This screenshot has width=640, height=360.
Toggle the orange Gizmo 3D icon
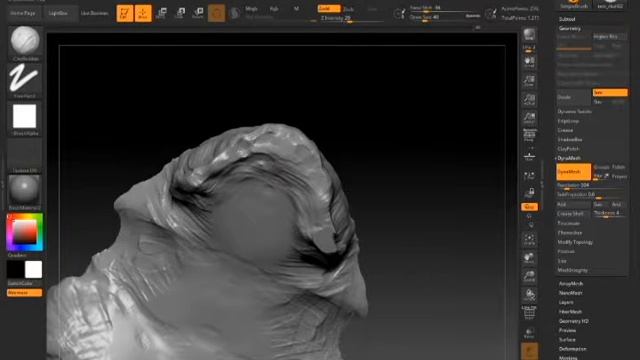click(216, 13)
